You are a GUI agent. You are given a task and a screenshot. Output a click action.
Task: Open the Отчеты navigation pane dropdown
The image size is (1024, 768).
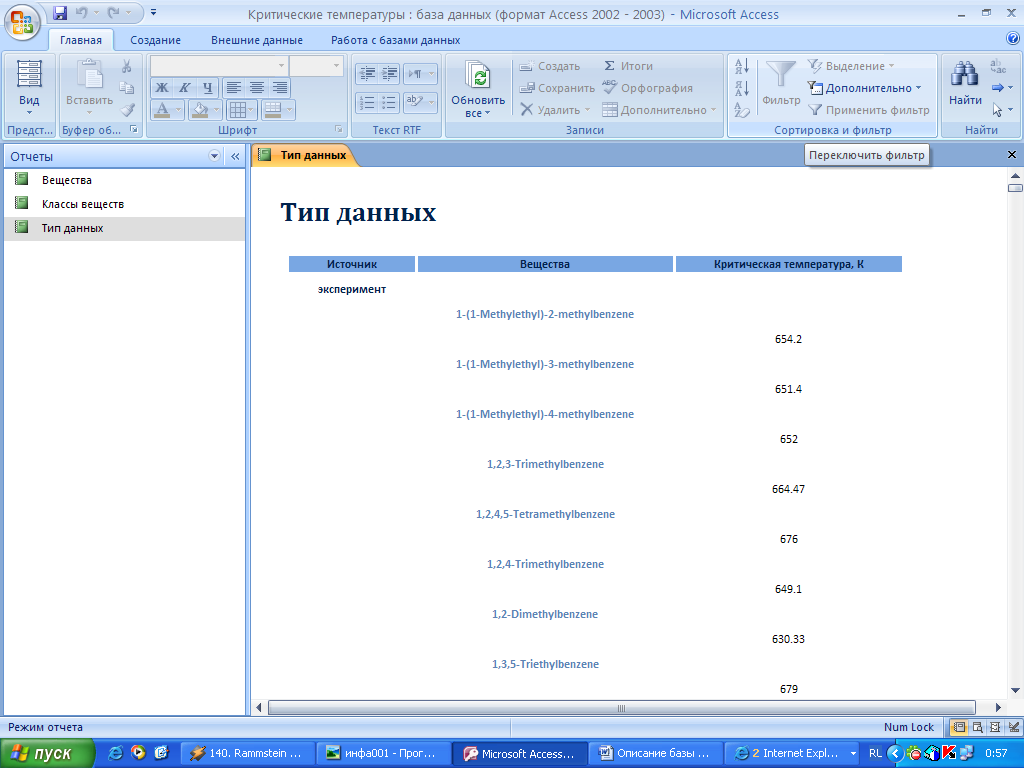point(214,156)
